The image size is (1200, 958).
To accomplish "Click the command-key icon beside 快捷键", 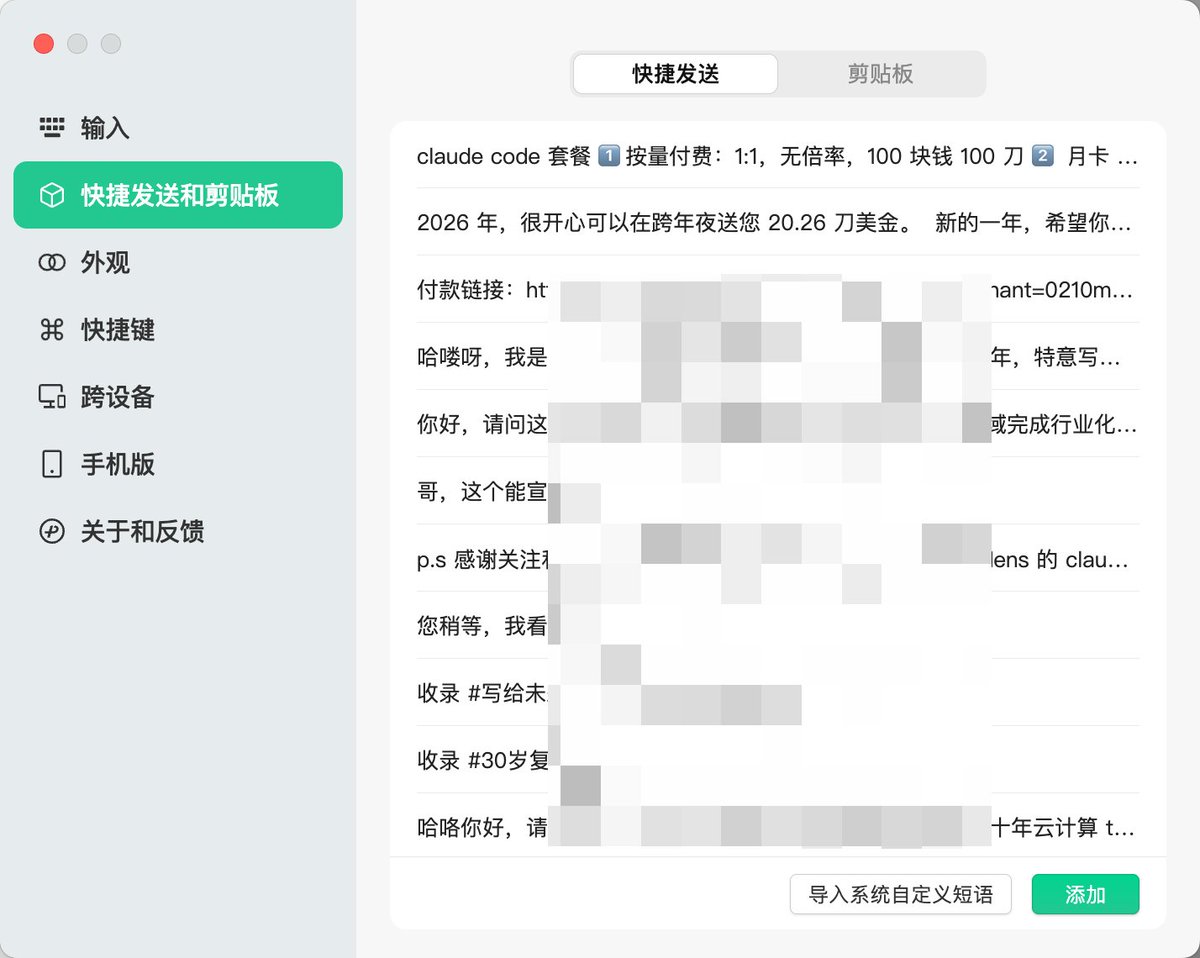I will point(51,329).
